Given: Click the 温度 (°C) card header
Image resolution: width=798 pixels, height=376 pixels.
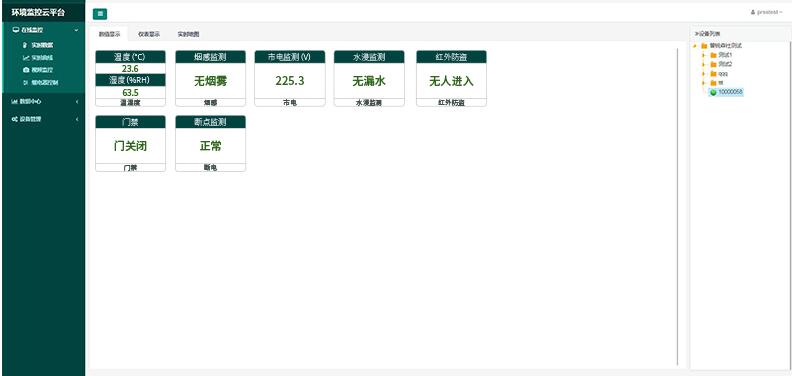Looking at the screenshot, I should click(x=130, y=56).
